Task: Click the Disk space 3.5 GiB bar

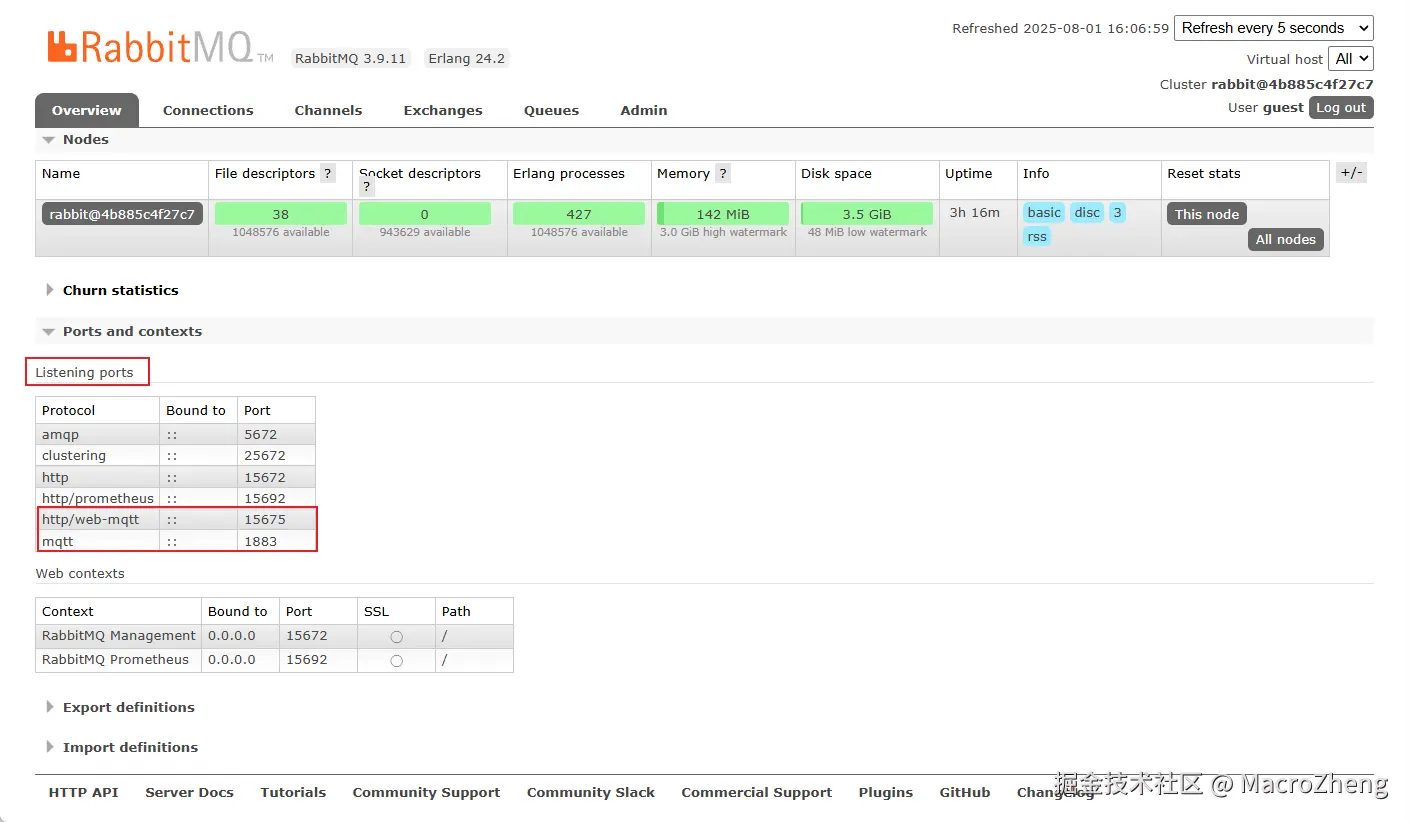Action: [867, 214]
